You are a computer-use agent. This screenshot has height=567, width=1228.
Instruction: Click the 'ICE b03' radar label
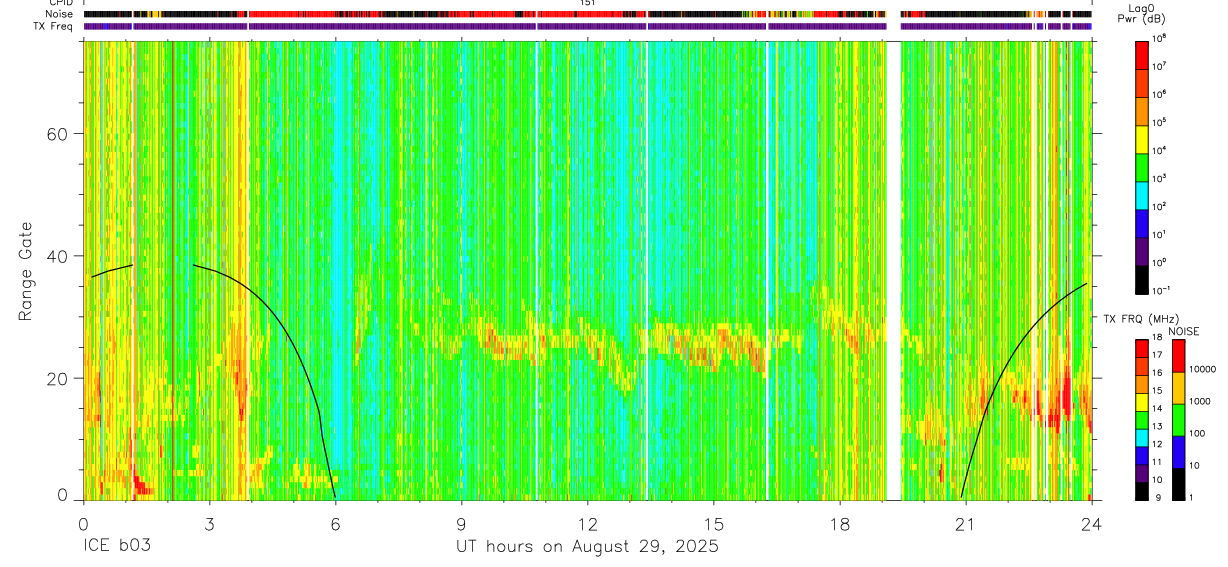(115, 547)
